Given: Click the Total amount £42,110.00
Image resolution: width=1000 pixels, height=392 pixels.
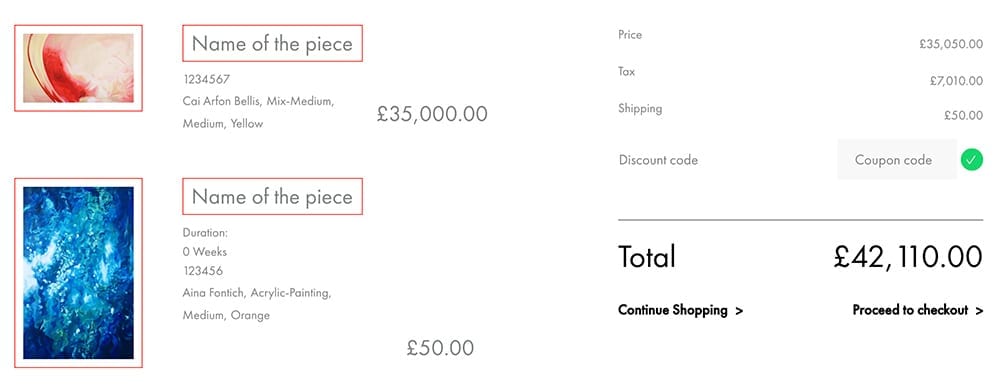Looking at the screenshot, I should click(x=908, y=257).
